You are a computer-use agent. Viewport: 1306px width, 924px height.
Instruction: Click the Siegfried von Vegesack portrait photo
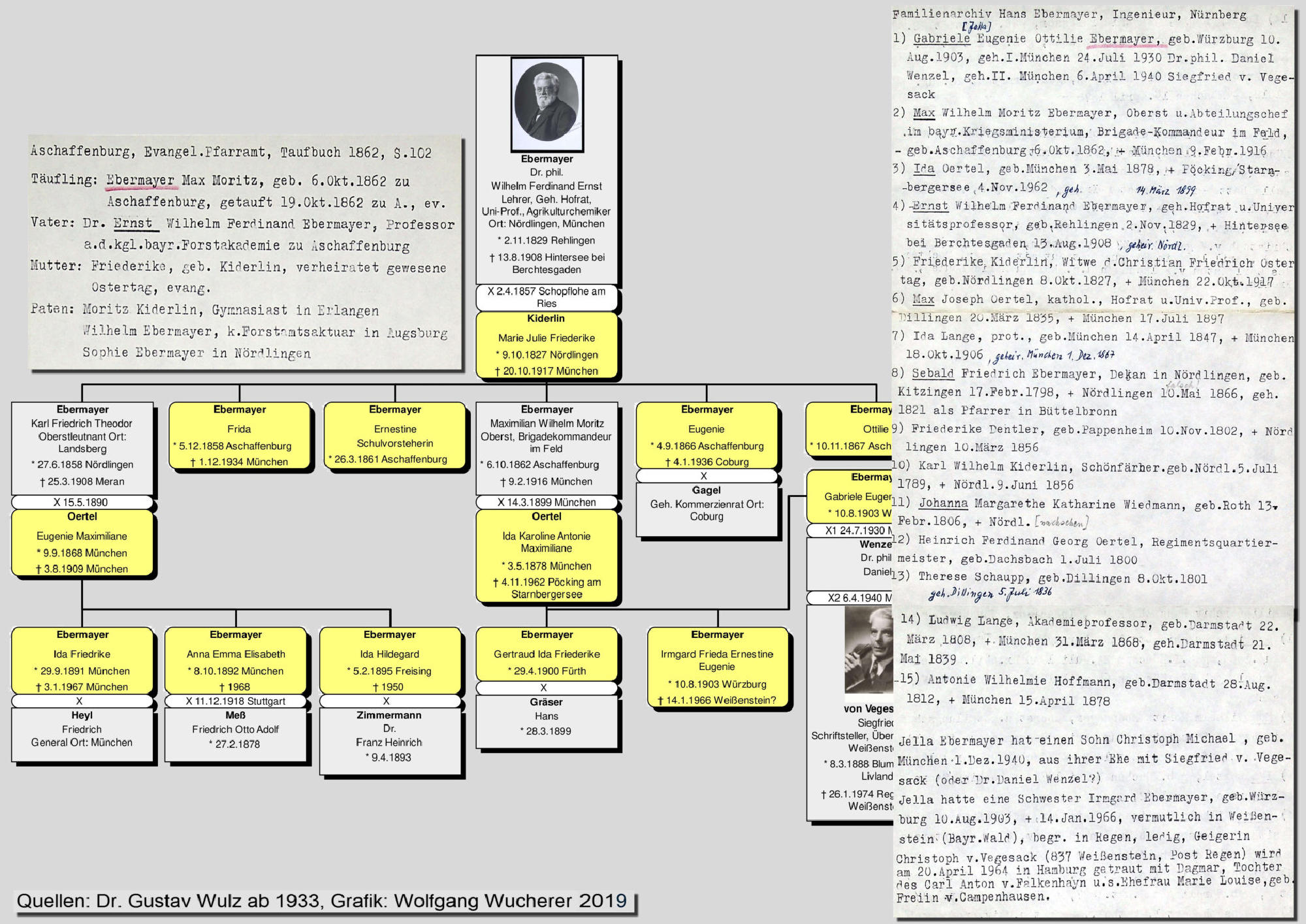coord(868,650)
